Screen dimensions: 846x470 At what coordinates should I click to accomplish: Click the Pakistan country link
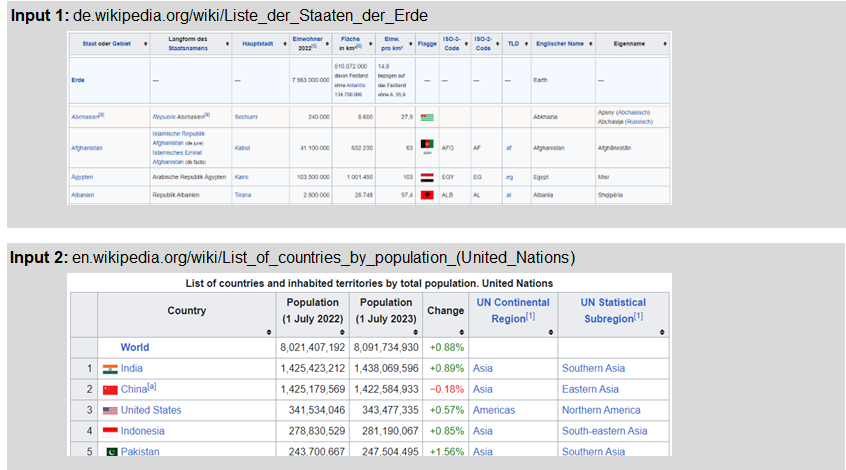(140, 451)
